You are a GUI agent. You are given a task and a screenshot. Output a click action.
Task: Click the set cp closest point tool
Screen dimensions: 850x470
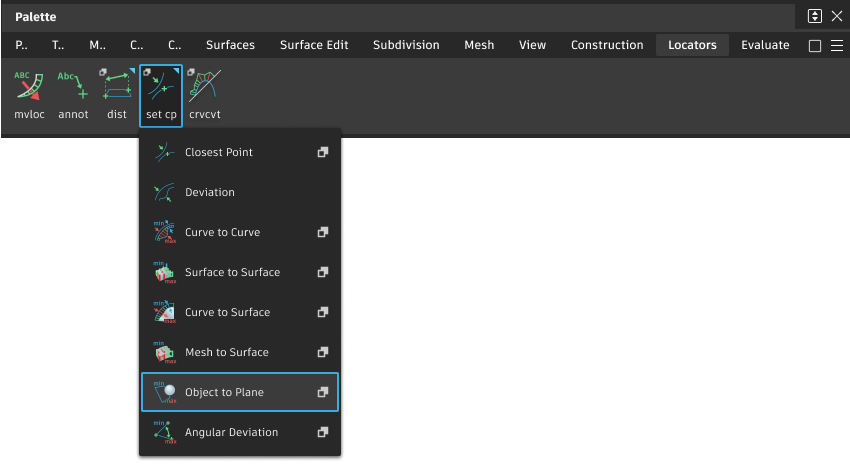(x=161, y=92)
